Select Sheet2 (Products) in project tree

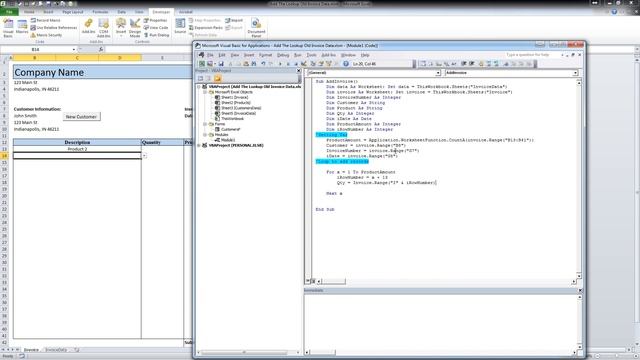point(233,103)
